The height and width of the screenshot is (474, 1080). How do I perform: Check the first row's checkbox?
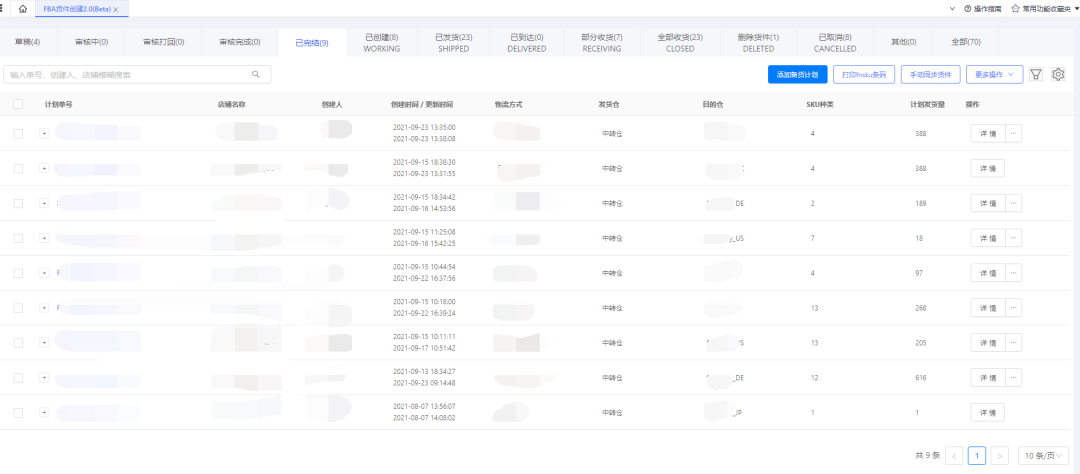click(x=18, y=133)
